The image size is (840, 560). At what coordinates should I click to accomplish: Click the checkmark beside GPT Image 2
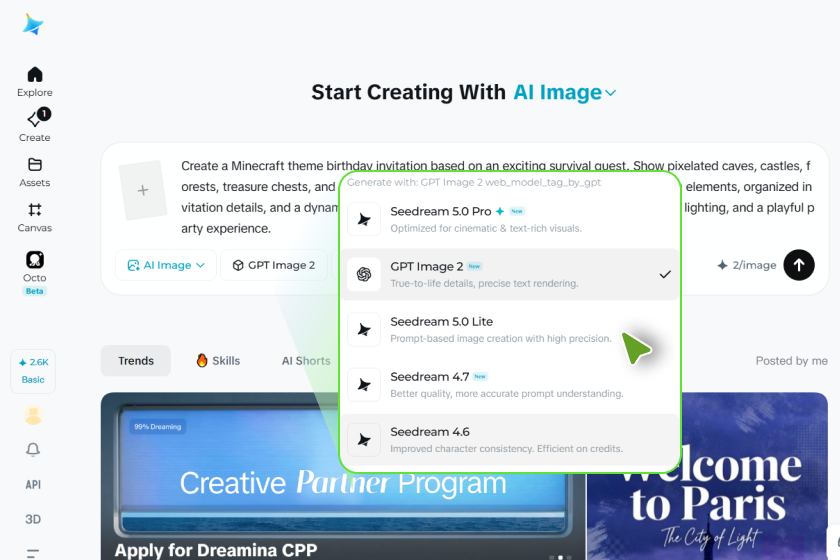click(665, 274)
